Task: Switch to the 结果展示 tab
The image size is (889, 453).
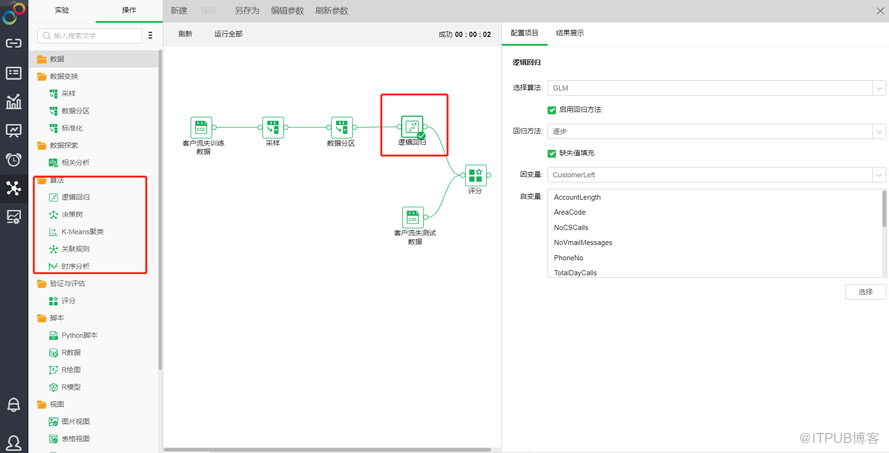Action: pos(570,33)
